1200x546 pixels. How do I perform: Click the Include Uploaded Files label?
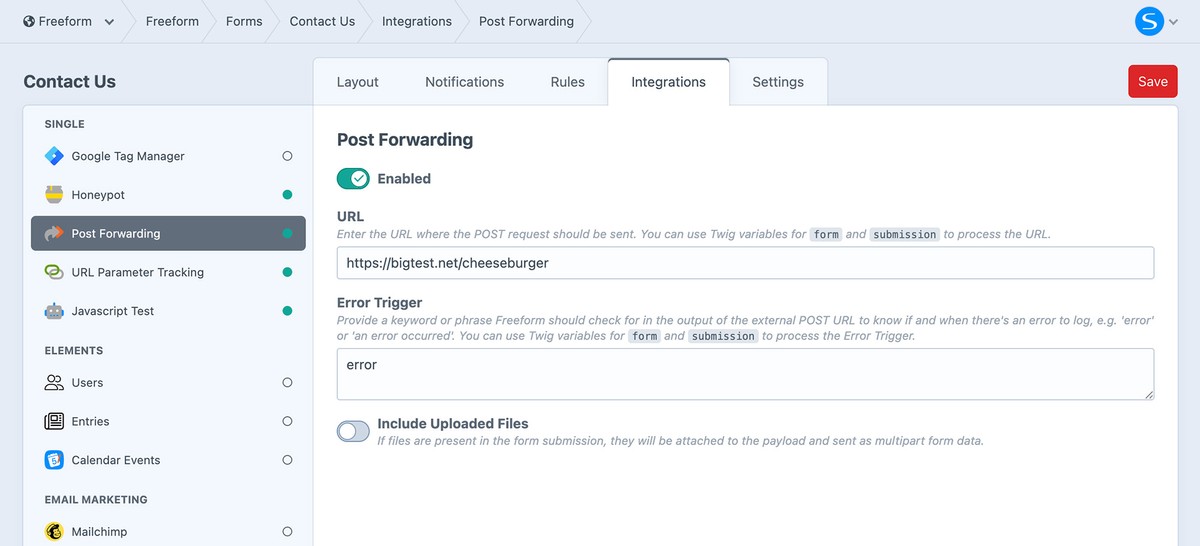click(453, 424)
